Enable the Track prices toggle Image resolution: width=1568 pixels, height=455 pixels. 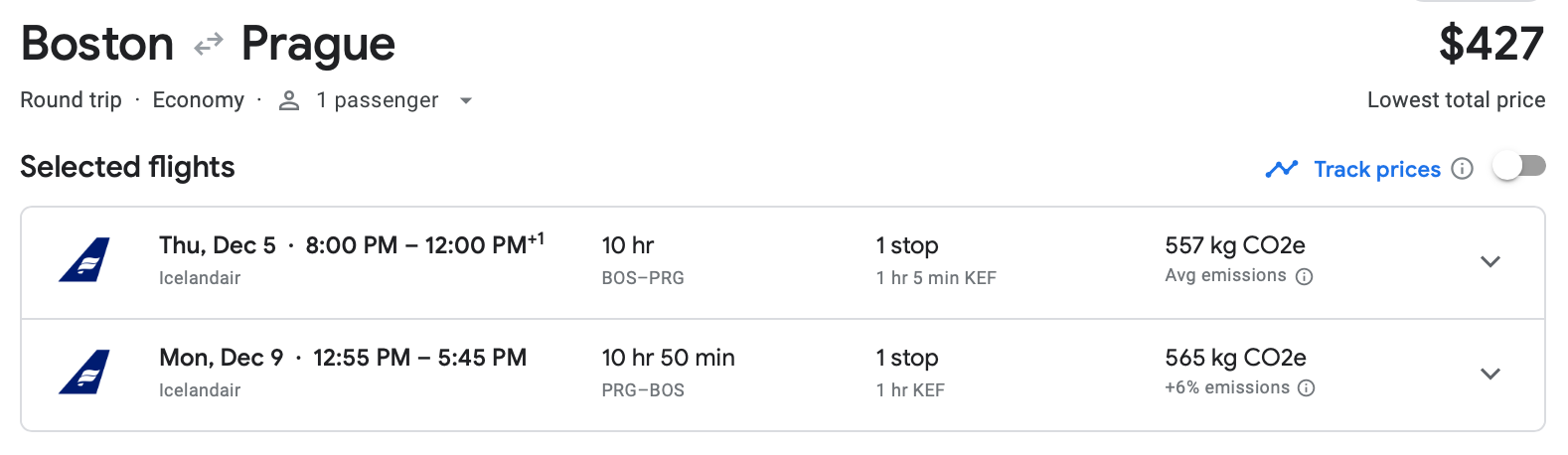[x=1519, y=167]
